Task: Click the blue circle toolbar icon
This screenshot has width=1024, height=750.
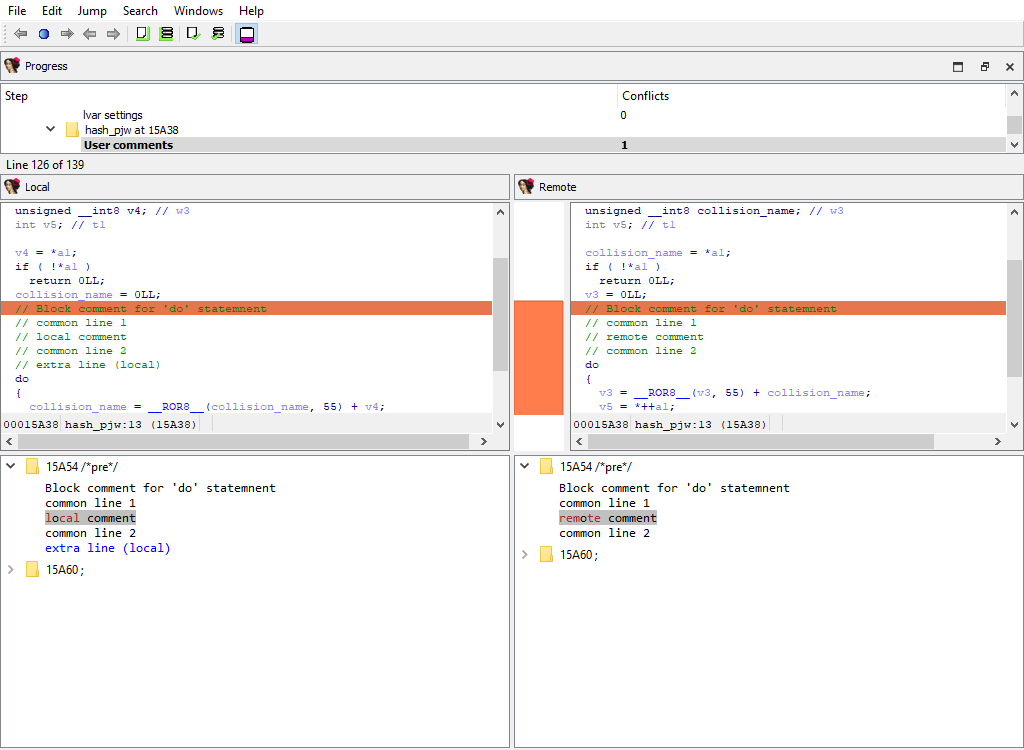Action: tap(43, 34)
